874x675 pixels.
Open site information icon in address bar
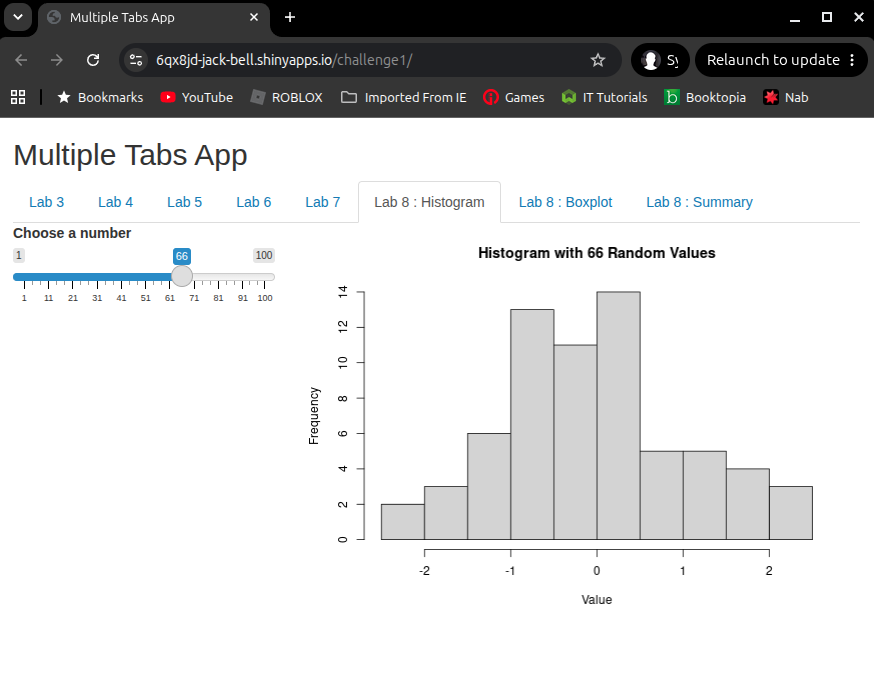(x=136, y=60)
